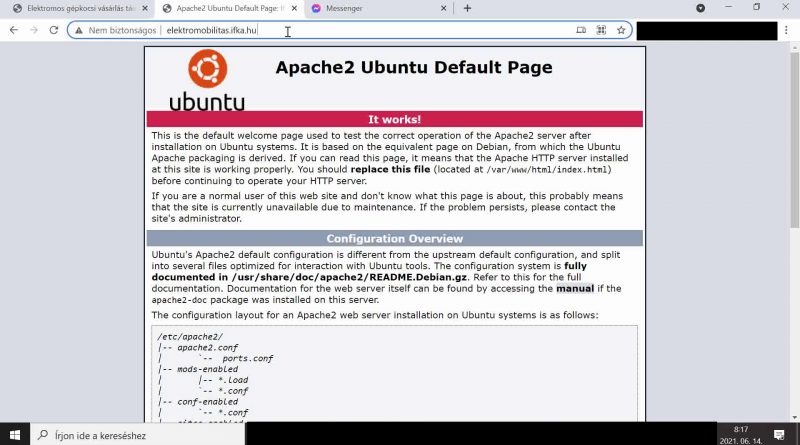This screenshot has height=445, width=800.
Task: Click the not-secure warning icon
Action: 79,31
